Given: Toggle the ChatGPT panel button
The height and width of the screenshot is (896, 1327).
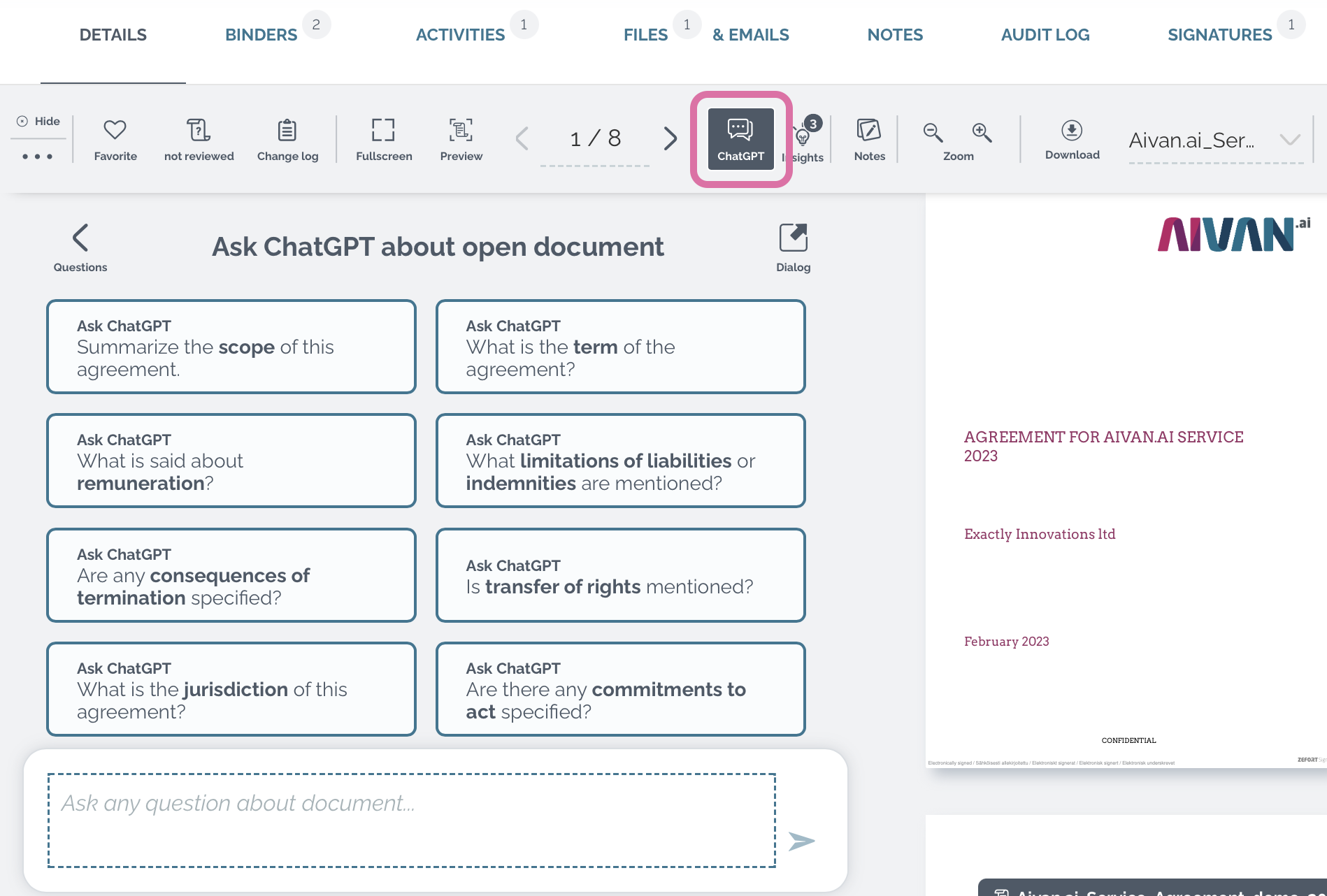Looking at the screenshot, I should [x=741, y=139].
